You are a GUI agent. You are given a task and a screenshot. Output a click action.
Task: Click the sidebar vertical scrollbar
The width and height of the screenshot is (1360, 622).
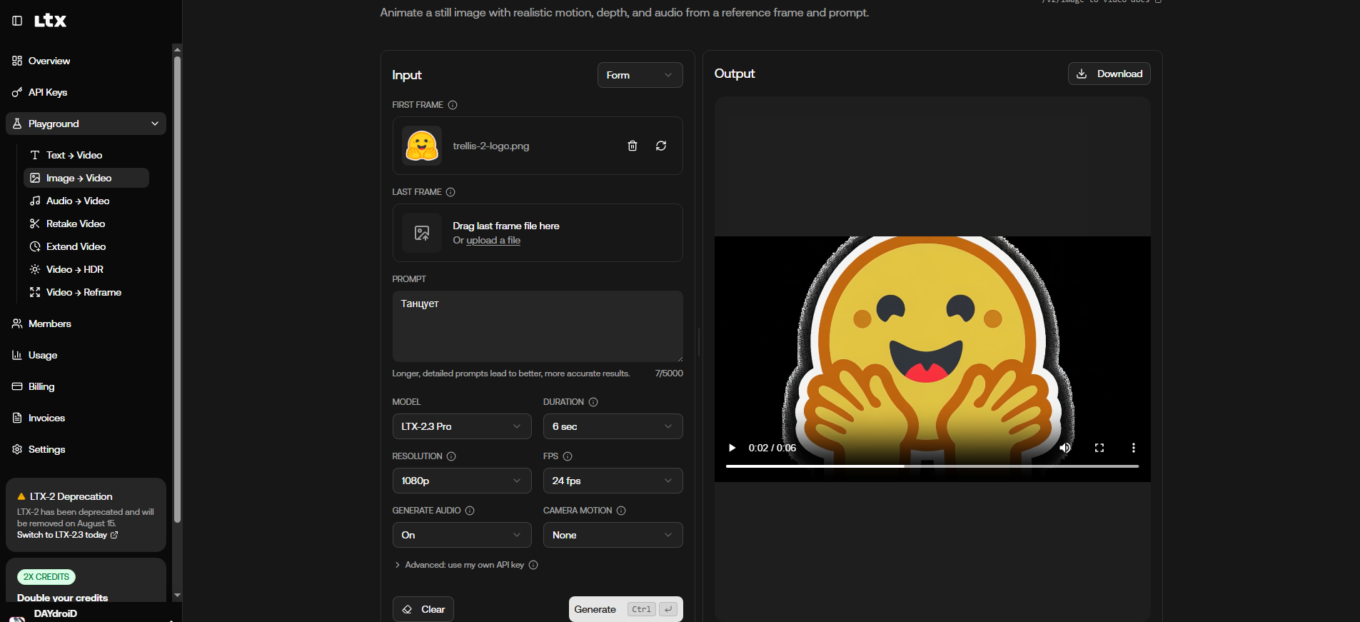click(177, 290)
